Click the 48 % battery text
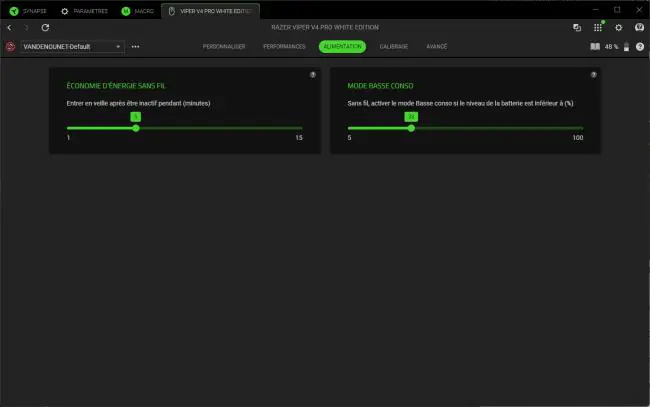The image size is (650, 407). (x=611, y=47)
